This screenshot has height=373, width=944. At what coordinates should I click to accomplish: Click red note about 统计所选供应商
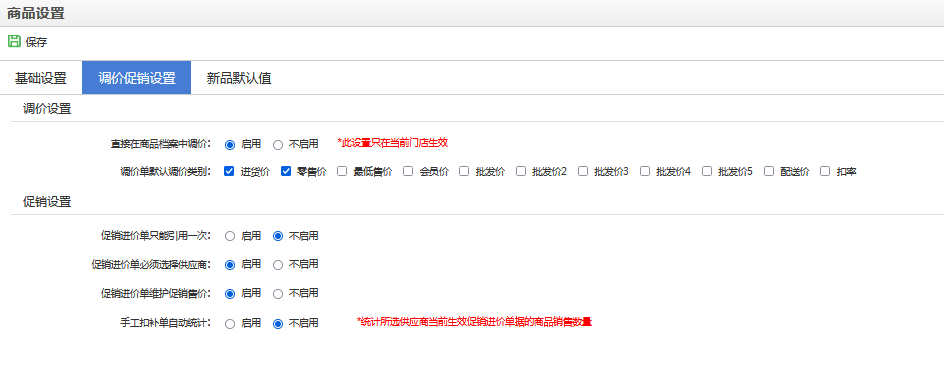point(474,321)
